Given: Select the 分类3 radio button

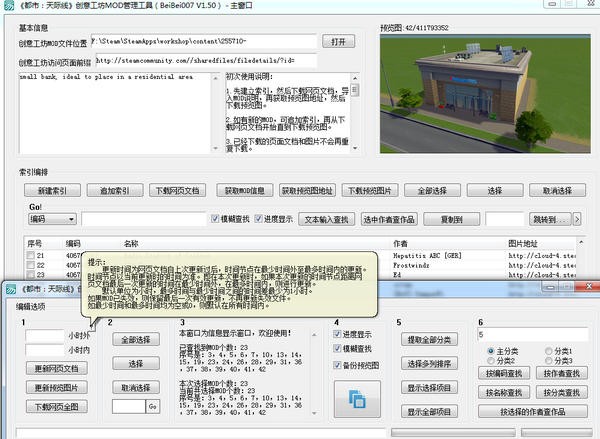Looking at the screenshot, I should [548, 361].
